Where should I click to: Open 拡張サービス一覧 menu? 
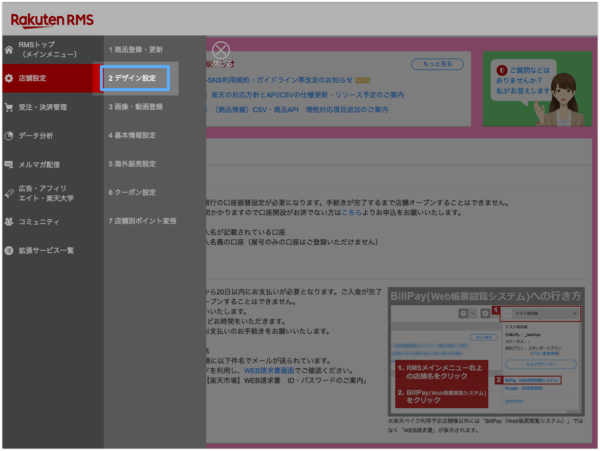tap(53, 251)
